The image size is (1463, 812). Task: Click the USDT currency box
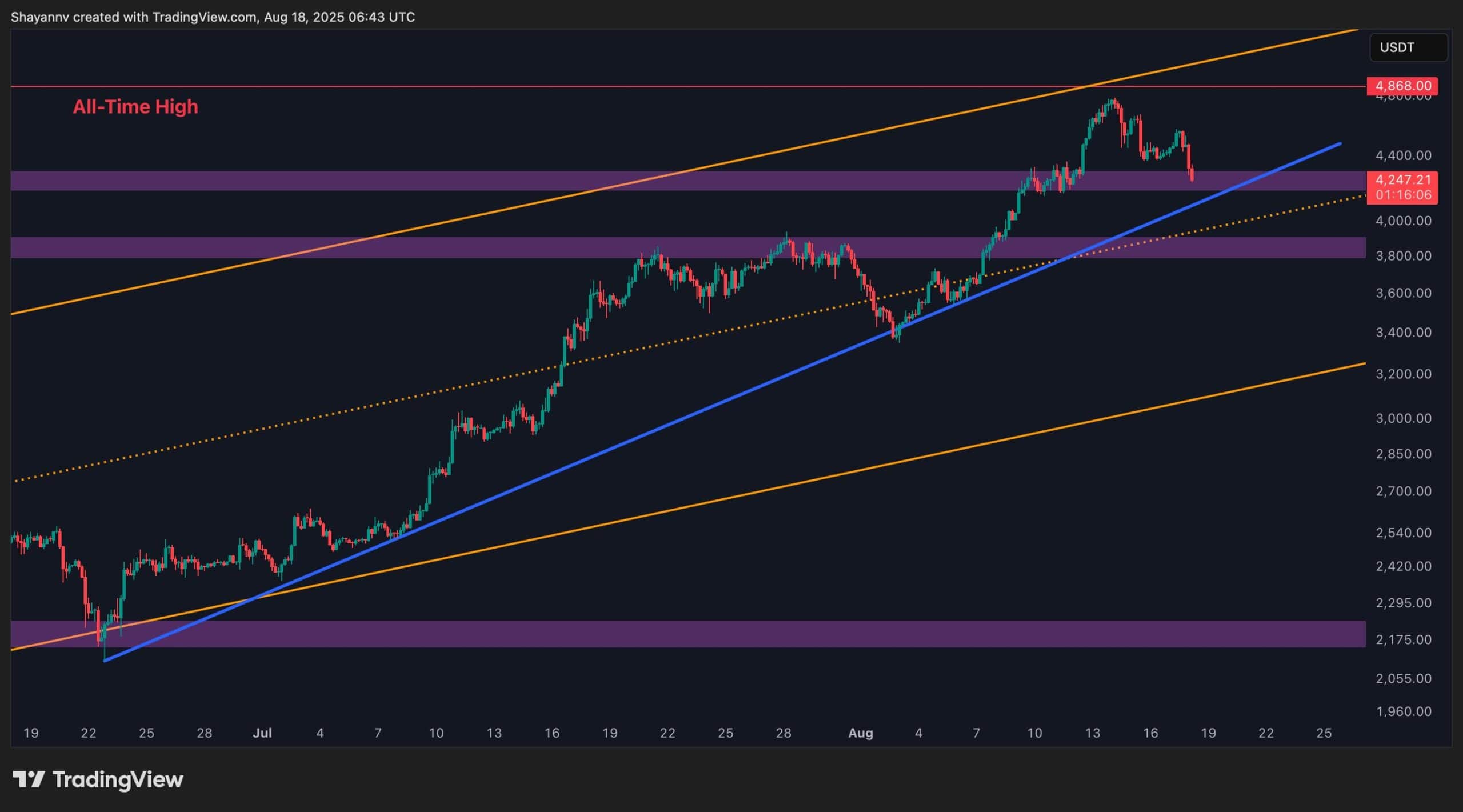(x=1408, y=47)
